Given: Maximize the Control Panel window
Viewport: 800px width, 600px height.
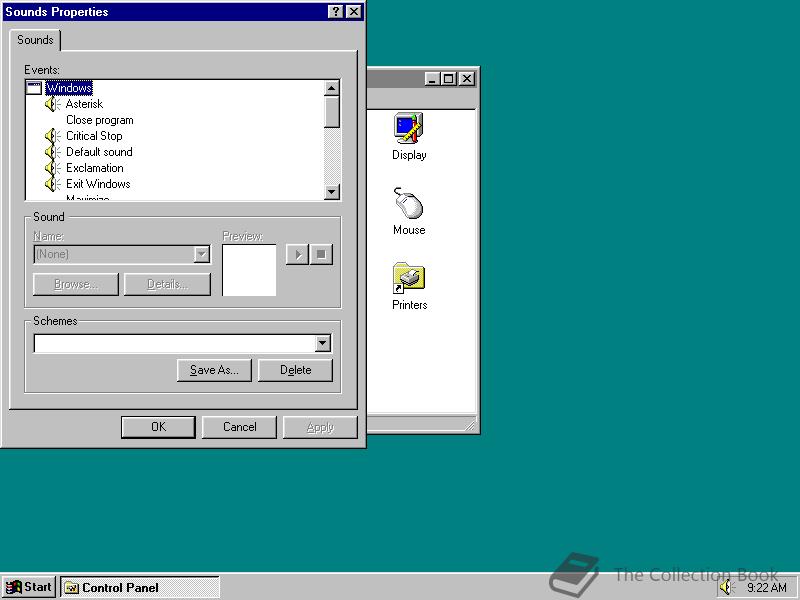Looking at the screenshot, I should tap(448, 79).
